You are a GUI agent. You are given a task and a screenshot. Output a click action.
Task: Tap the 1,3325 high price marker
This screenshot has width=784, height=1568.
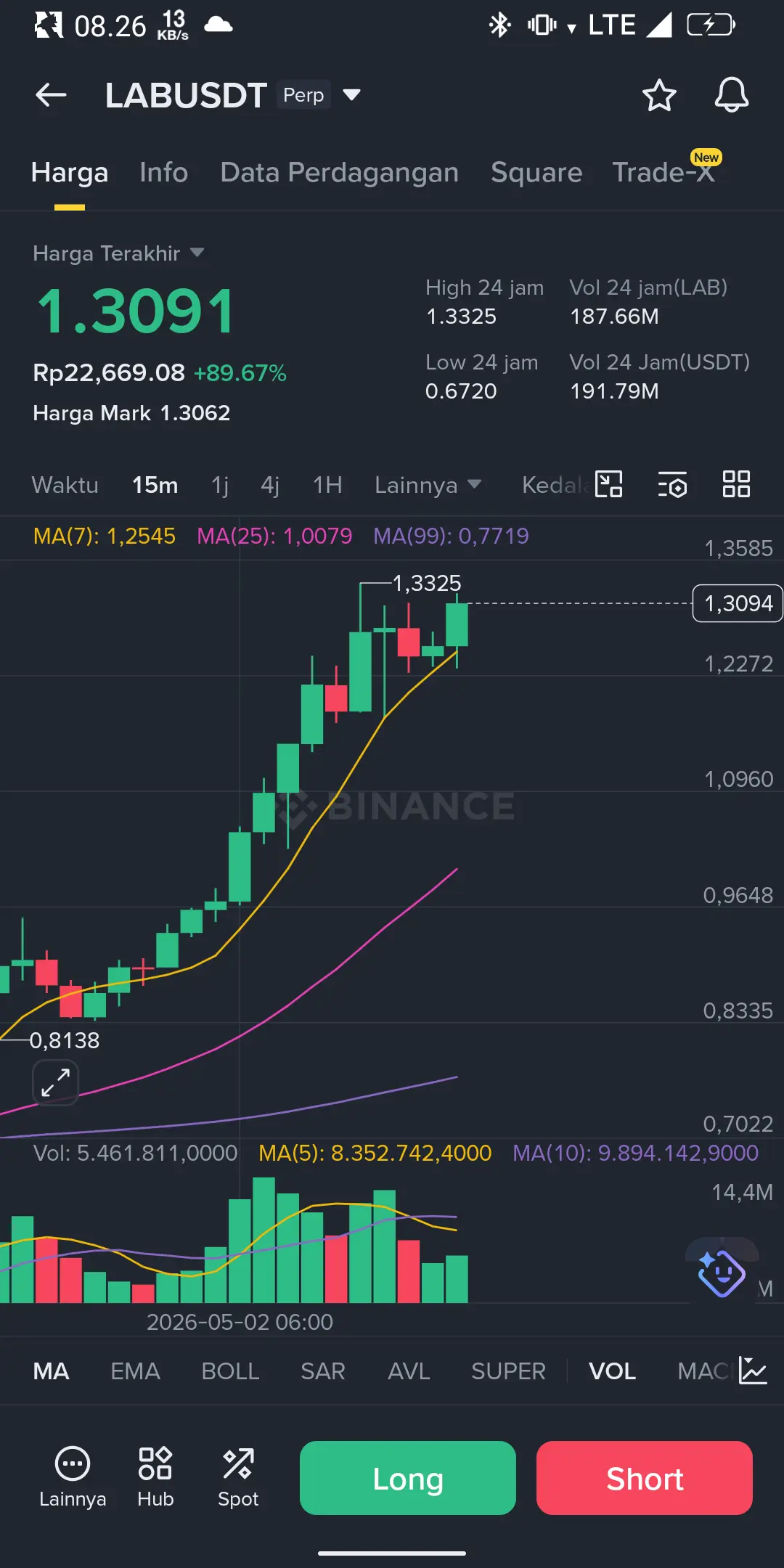[x=427, y=583]
